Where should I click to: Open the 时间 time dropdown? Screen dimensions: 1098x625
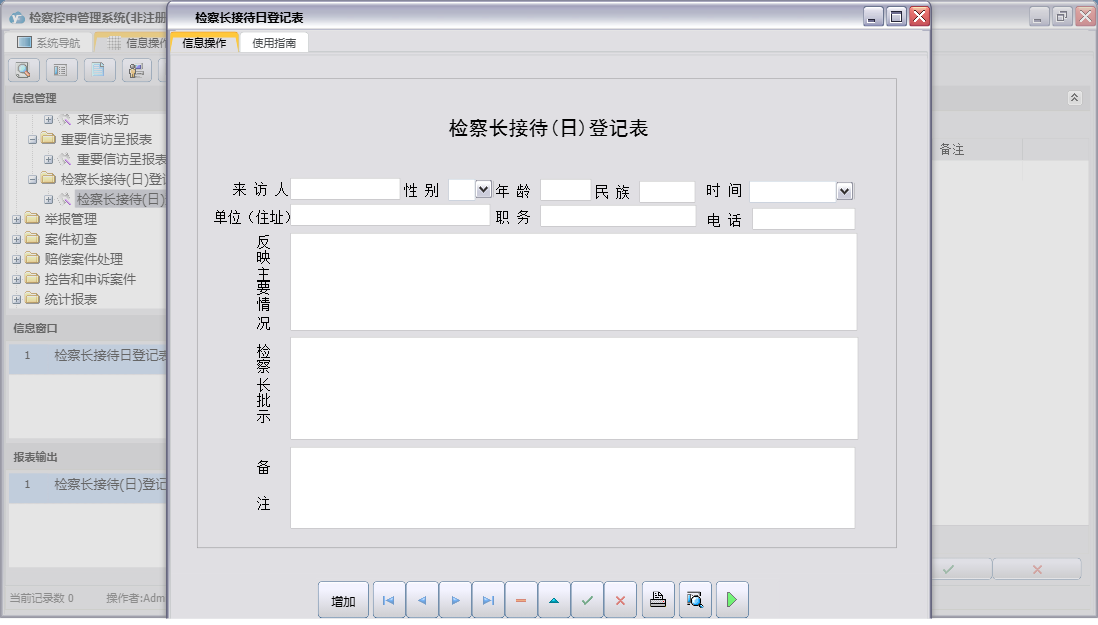point(841,190)
